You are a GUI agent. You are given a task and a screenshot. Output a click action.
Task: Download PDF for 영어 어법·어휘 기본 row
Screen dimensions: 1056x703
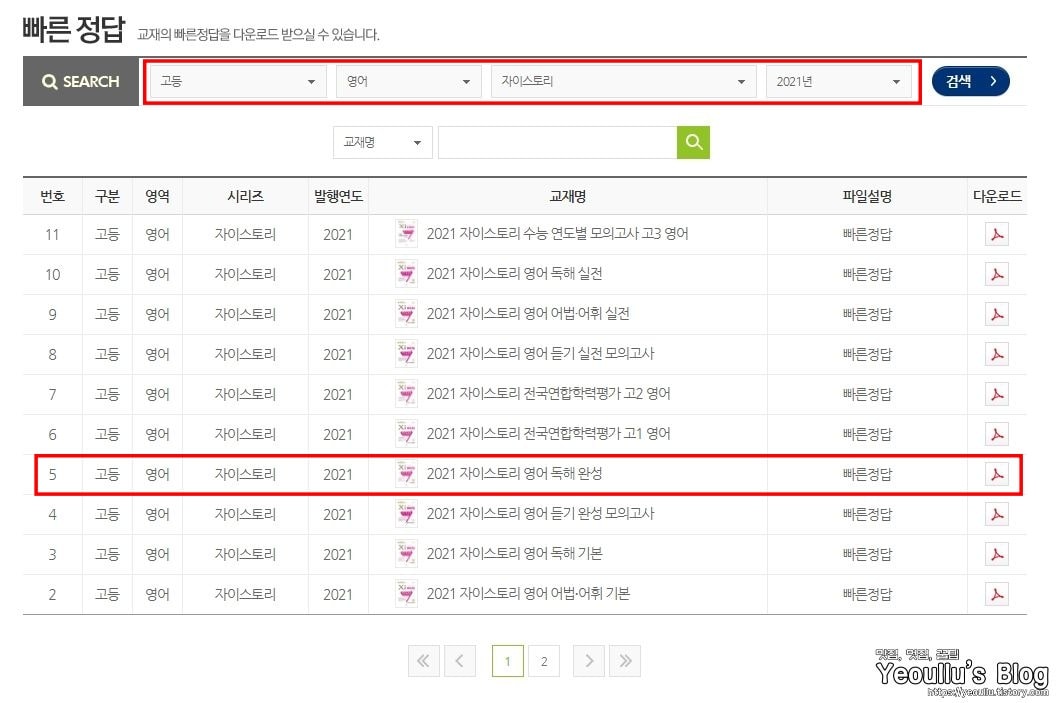pos(997,594)
